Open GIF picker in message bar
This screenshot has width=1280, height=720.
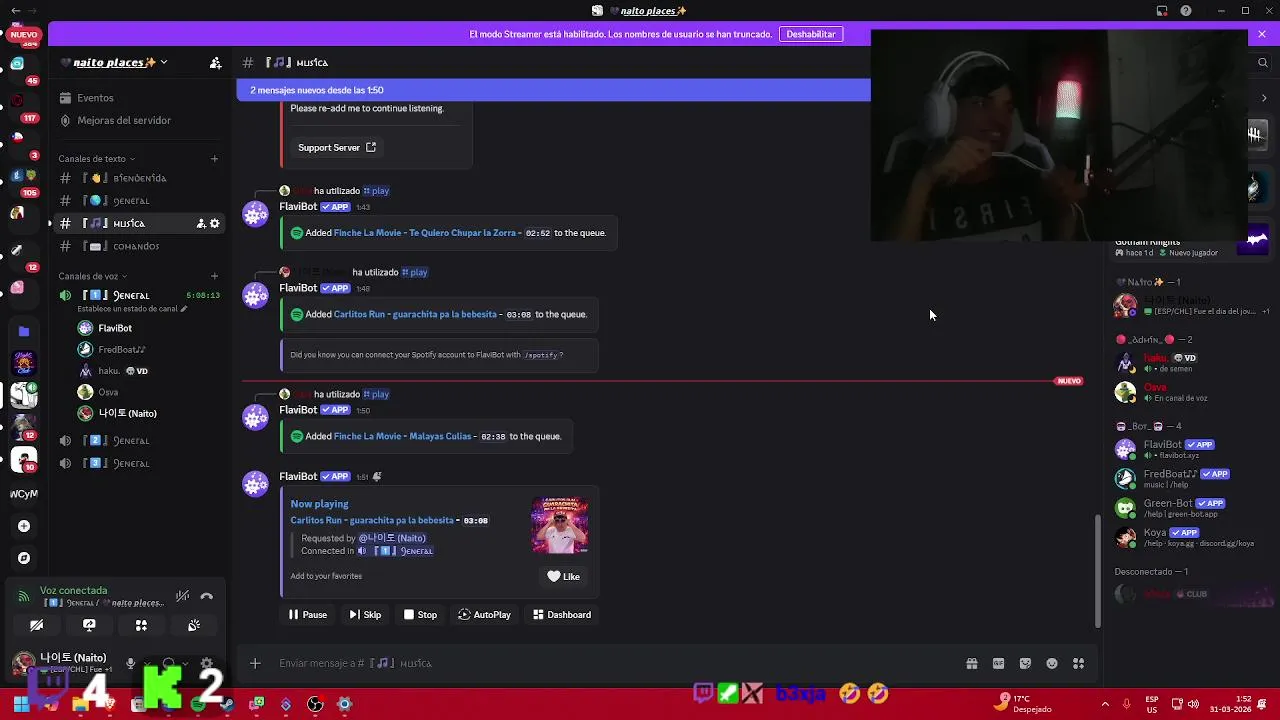pos(998,663)
